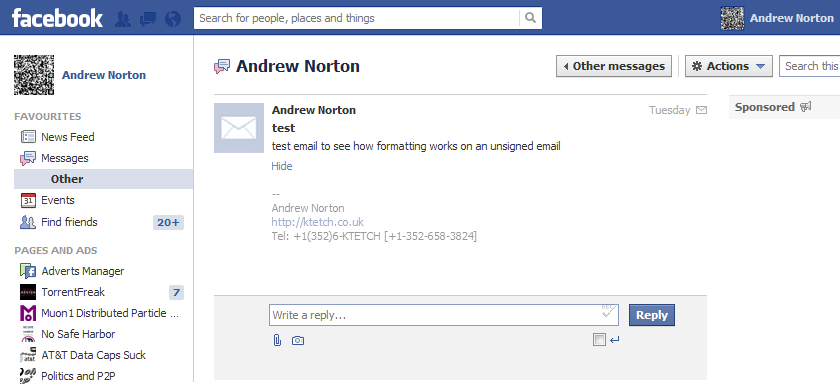The width and height of the screenshot is (840, 391).
Task: Click the Tuesday timestamp
Action: click(x=670, y=110)
